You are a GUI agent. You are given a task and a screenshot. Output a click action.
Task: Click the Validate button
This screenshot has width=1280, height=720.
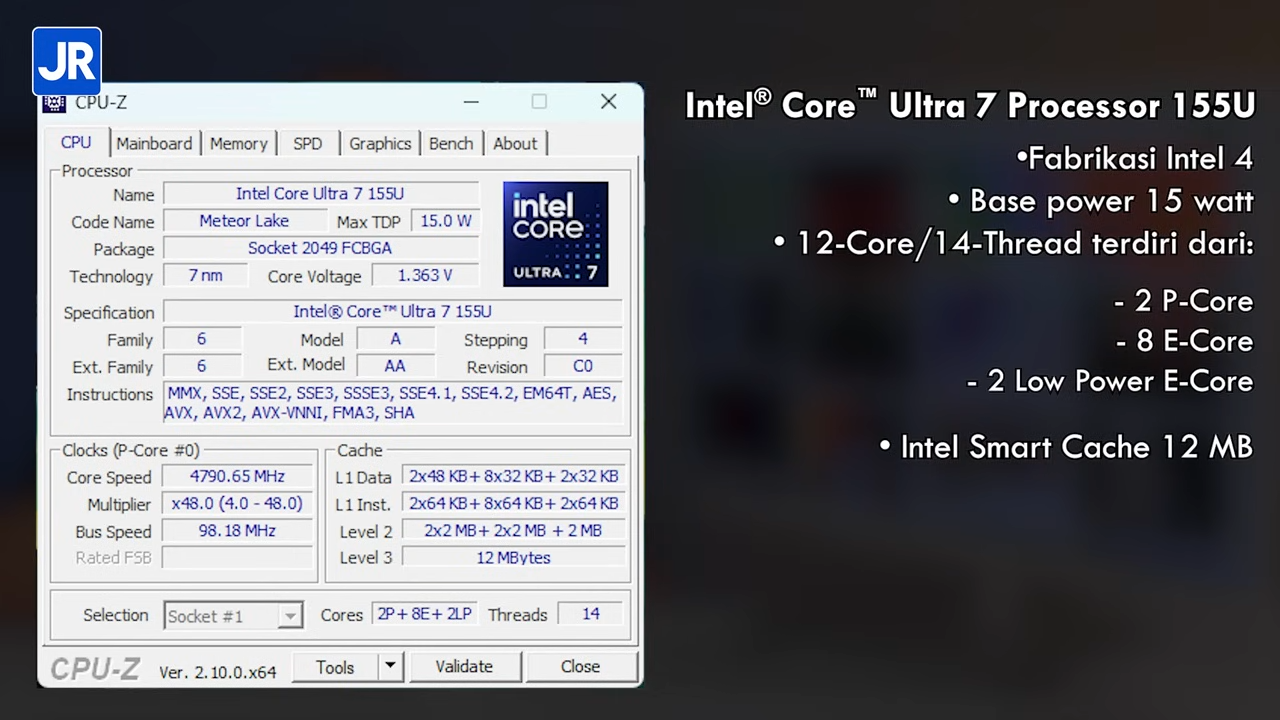pos(464,666)
